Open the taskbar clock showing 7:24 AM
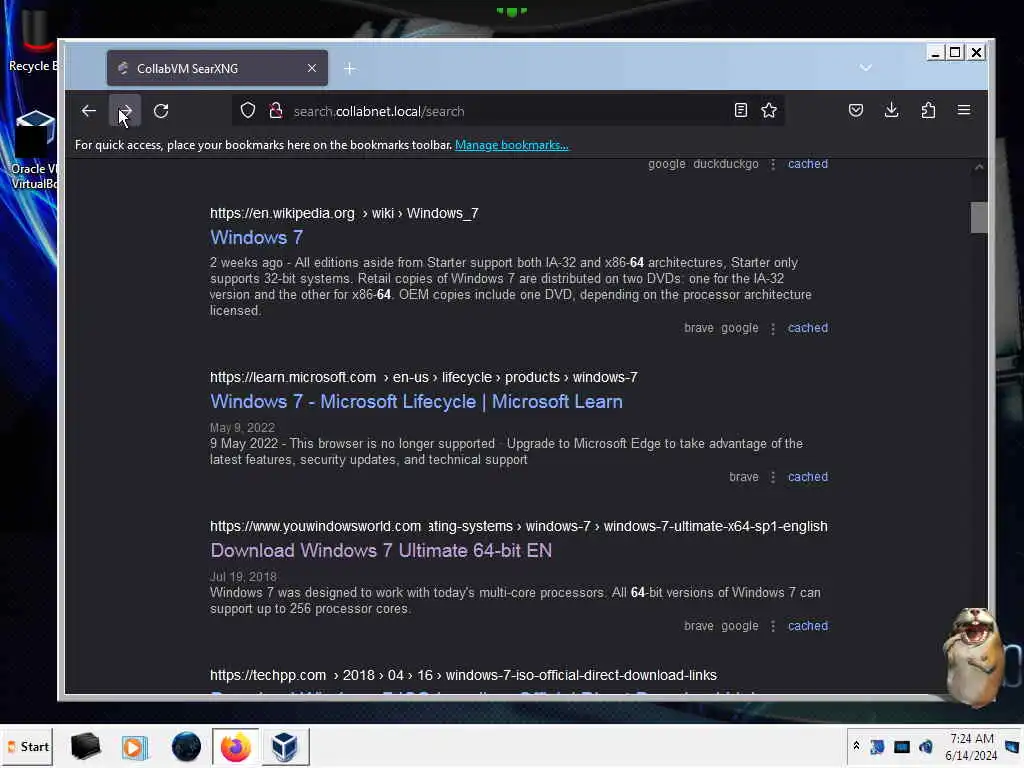Image resolution: width=1024 pixels, height=768 pixels. 972,747
